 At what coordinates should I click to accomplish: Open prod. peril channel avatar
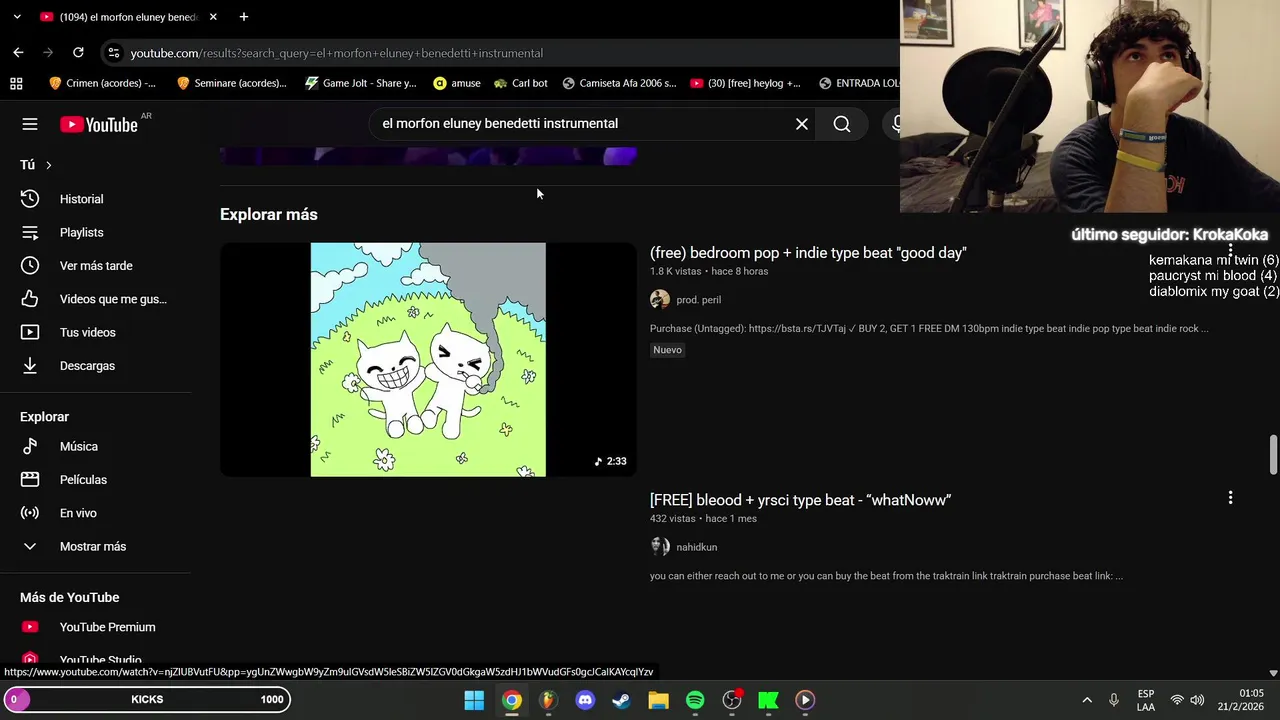660,300
